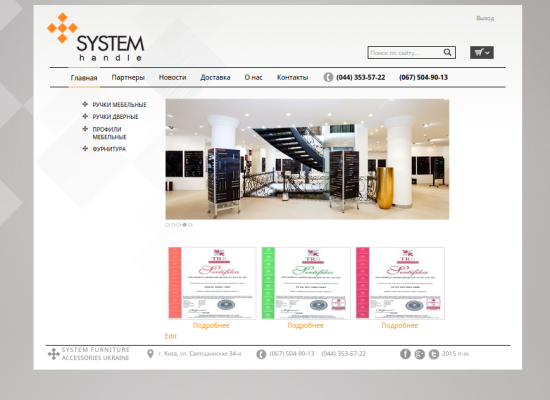550x400 pixels.
Task: Expand icon beside Профили мебельные
Action: [85, 129]
